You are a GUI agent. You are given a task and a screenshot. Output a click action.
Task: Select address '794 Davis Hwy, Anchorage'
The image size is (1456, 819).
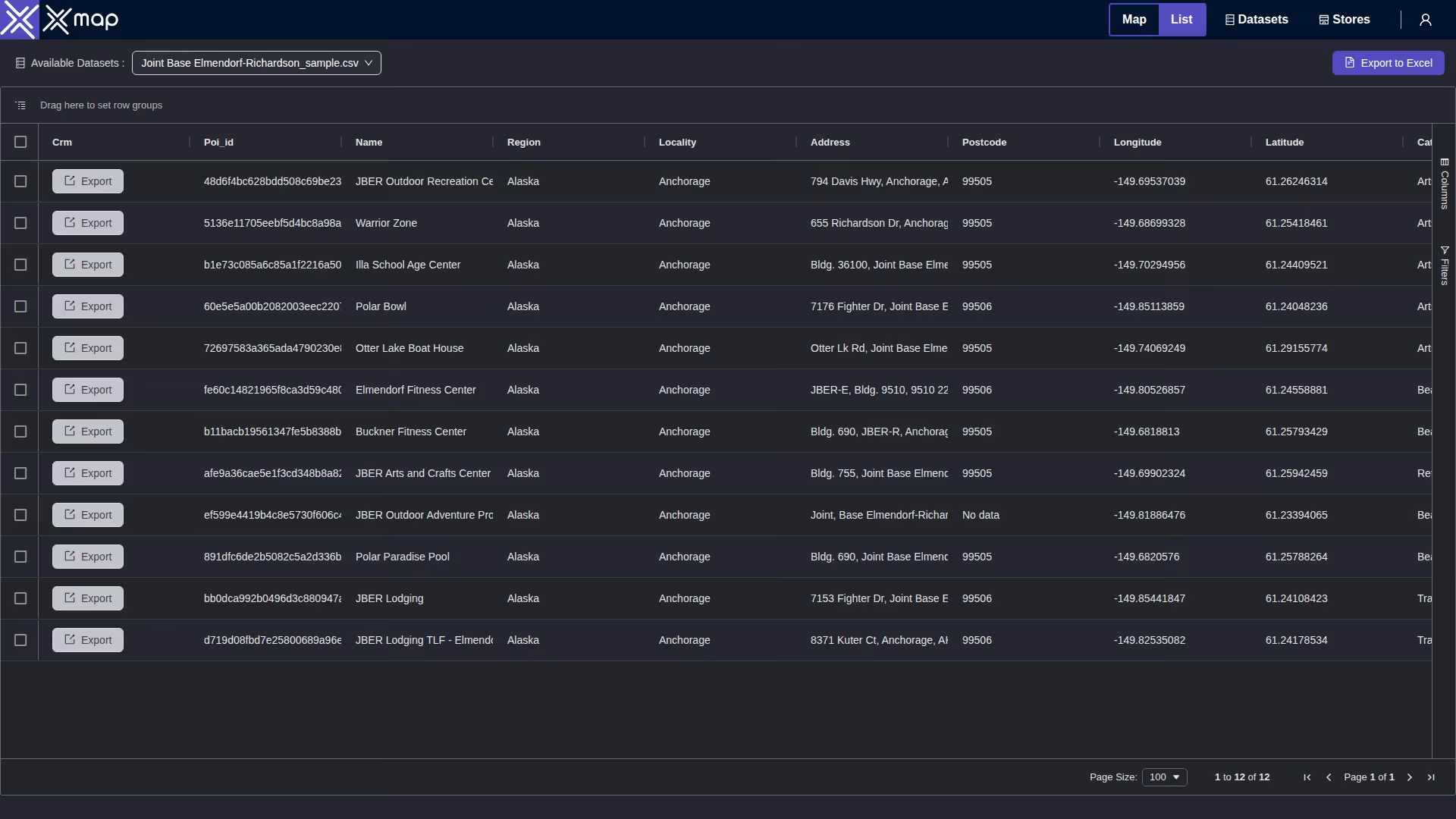tap(880, 181)
